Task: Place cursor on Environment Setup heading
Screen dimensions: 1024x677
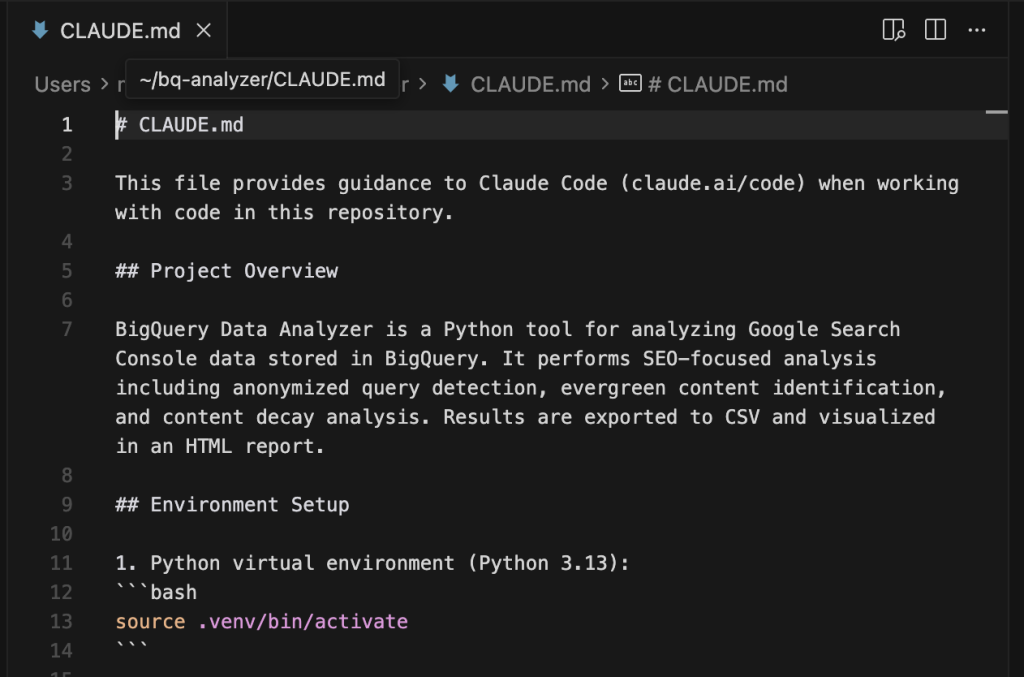Action: pos(249,504)
